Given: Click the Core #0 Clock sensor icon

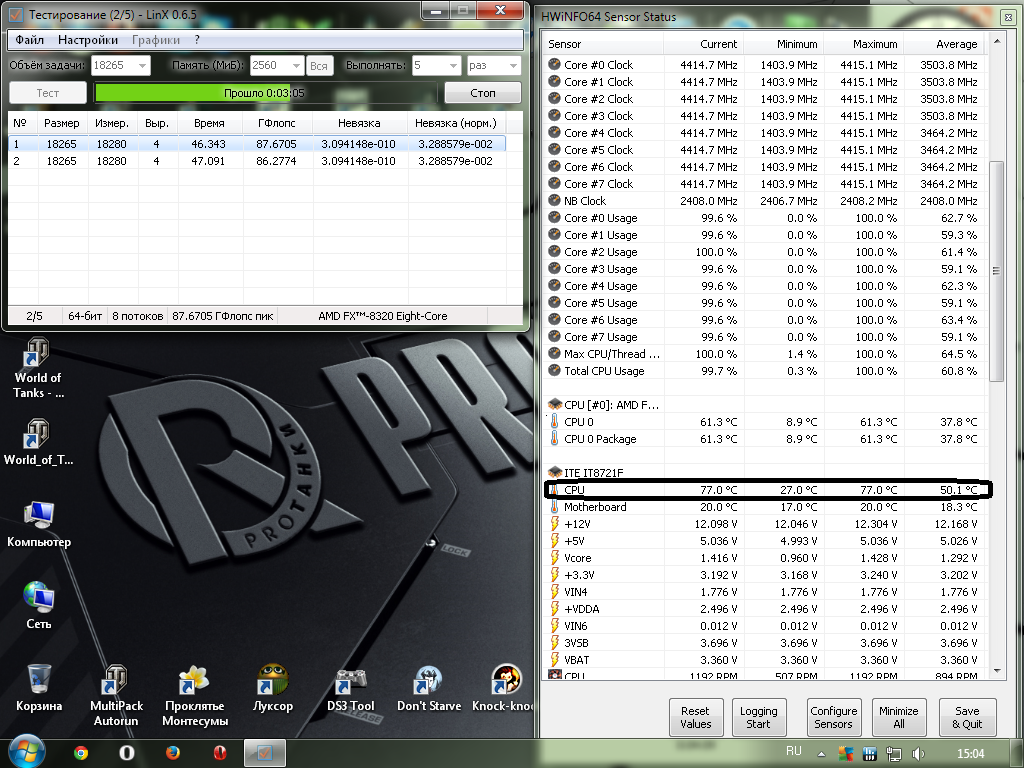Looking at the screenshot, I should (x=554, y=64).
